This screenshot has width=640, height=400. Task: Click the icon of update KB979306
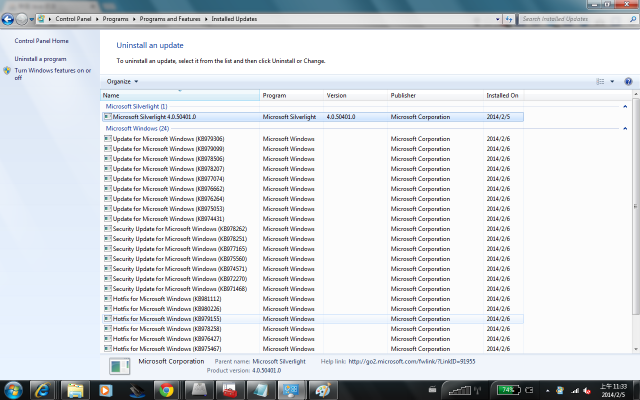pos(108,138)
